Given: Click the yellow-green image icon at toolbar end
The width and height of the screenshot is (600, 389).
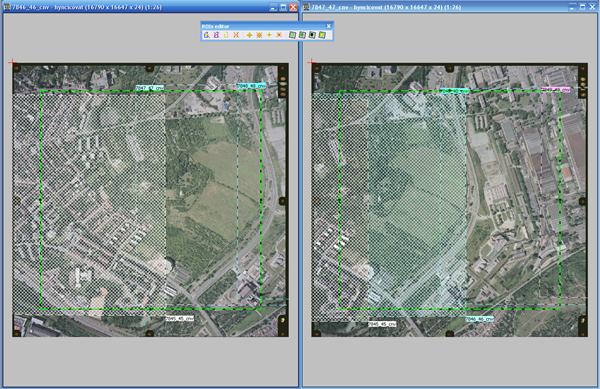Looking at the screenshot, I should tap(322, 35).
